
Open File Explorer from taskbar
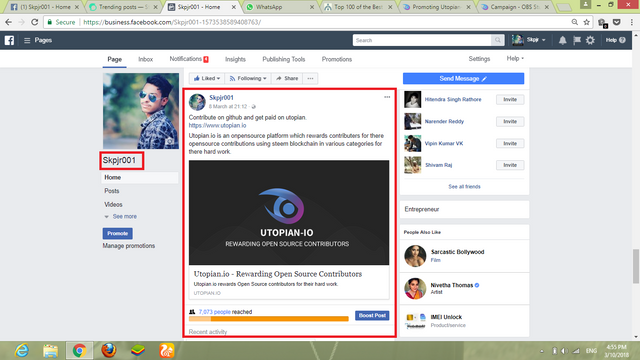coord(51,351)
